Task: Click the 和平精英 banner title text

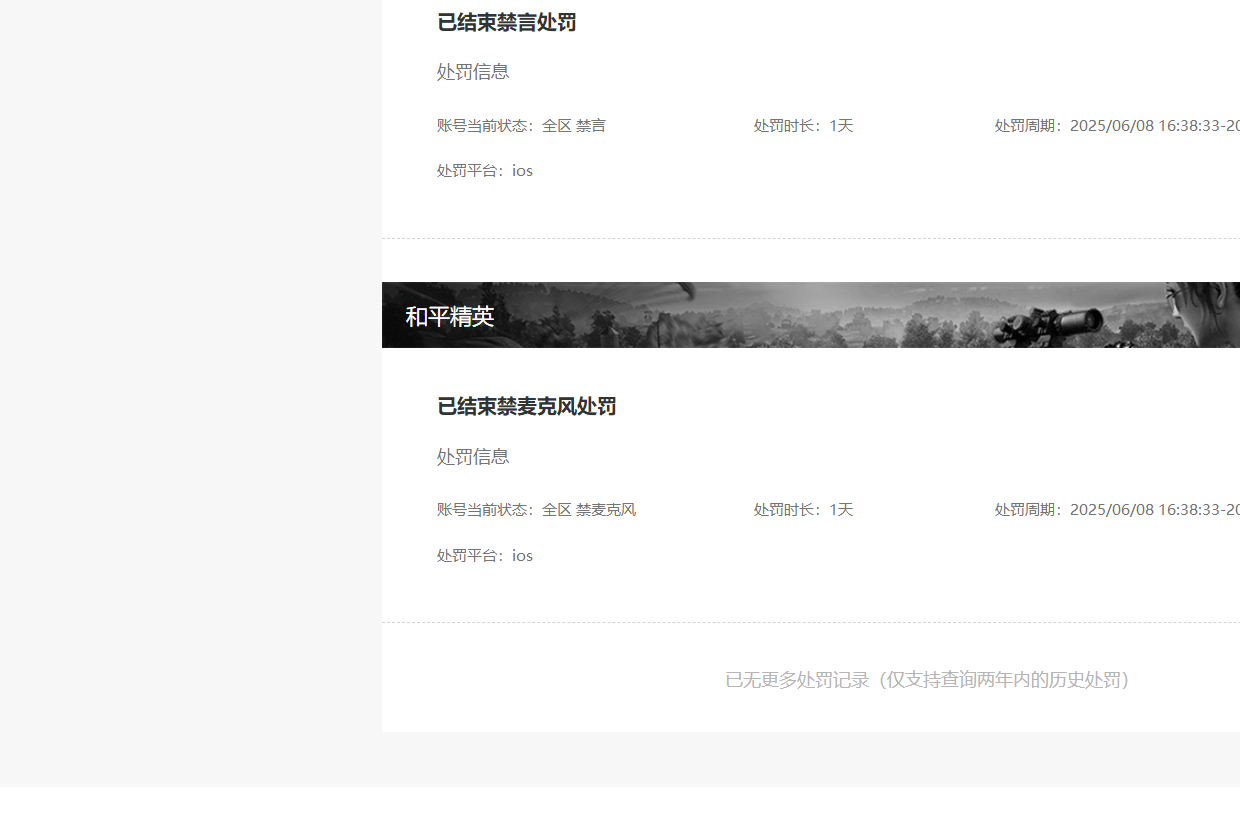Action: 450,317
